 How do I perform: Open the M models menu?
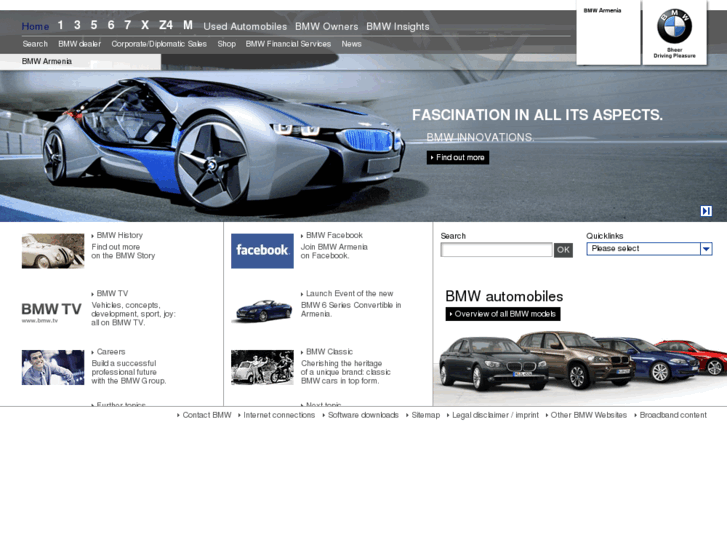click(188, 25)
